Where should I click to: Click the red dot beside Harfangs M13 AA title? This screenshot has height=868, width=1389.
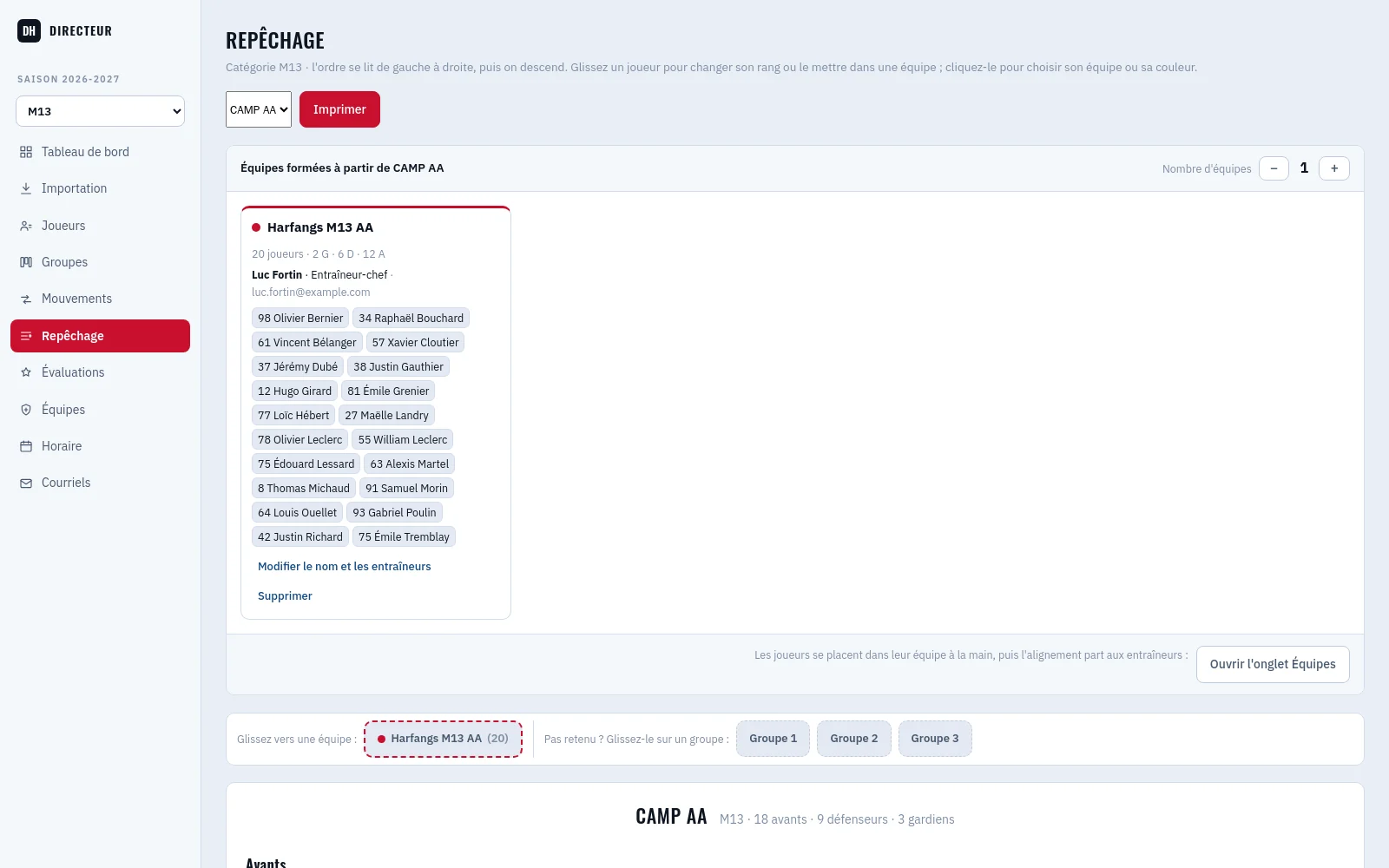pos(256,227)
